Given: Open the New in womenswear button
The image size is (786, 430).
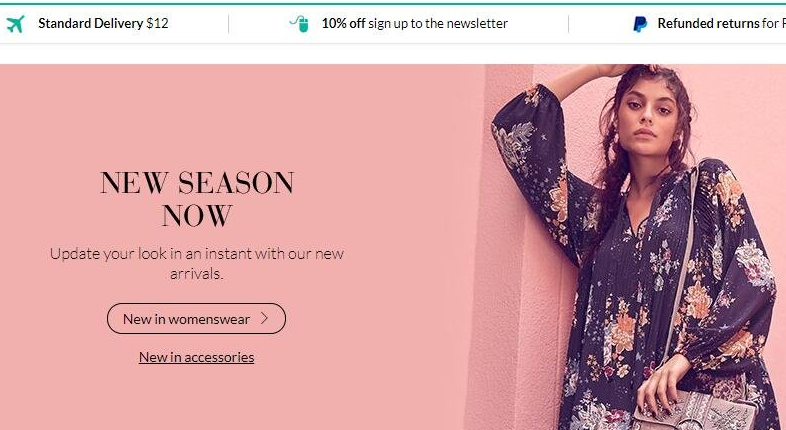Looking at the screenshot, I should pos(196,318).
